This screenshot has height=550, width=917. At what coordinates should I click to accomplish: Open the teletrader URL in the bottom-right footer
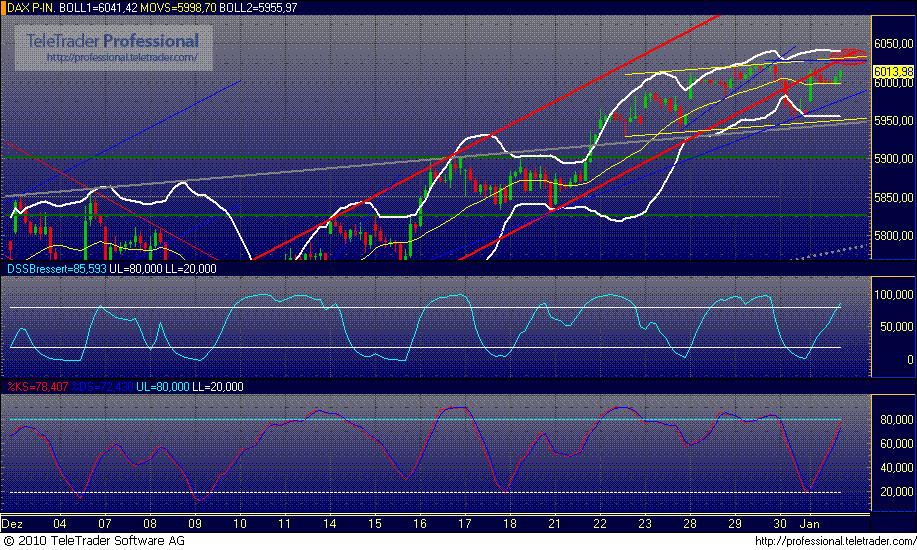[832, 541]
